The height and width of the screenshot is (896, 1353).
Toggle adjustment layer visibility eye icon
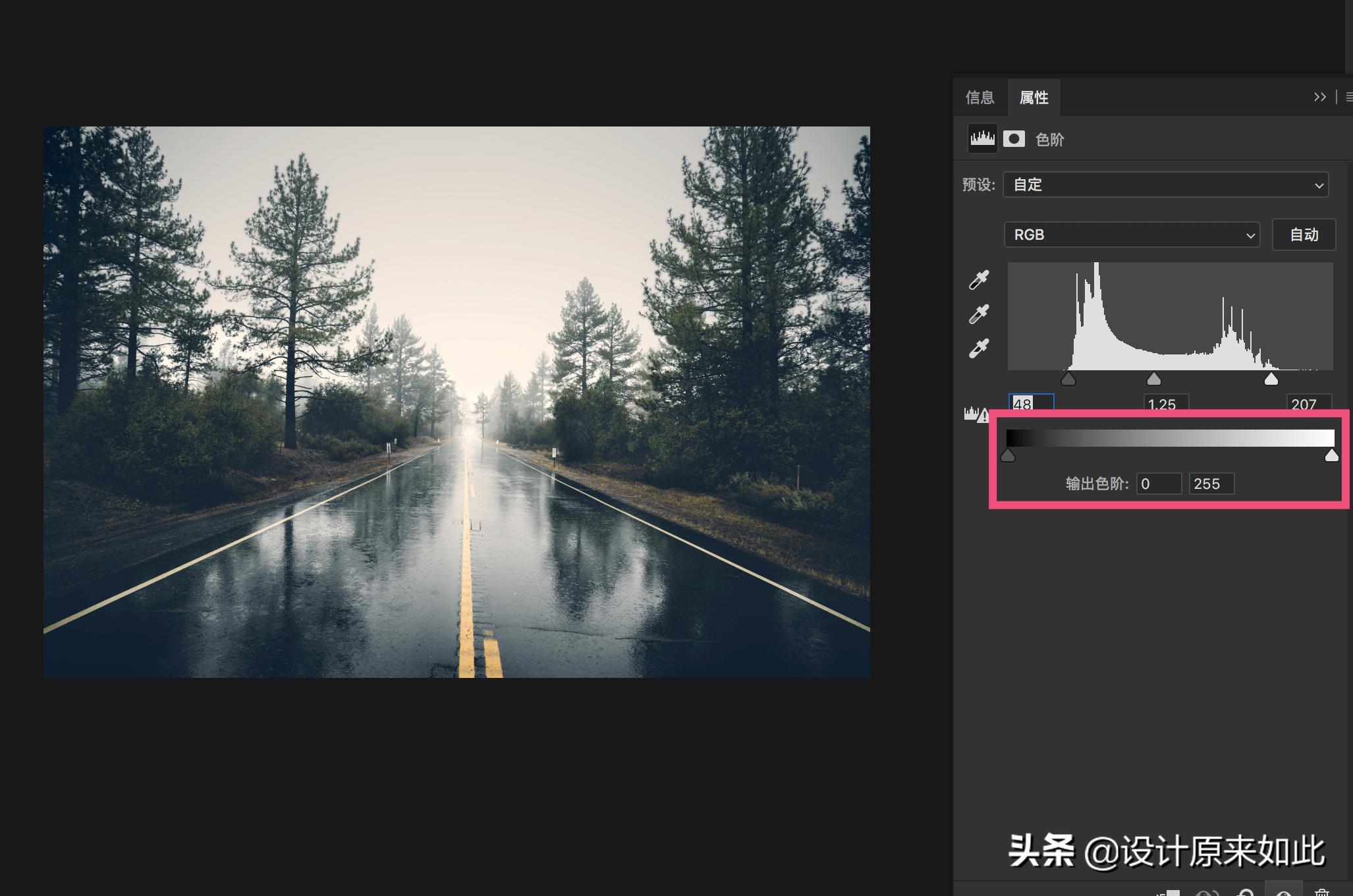[1283, 891]
